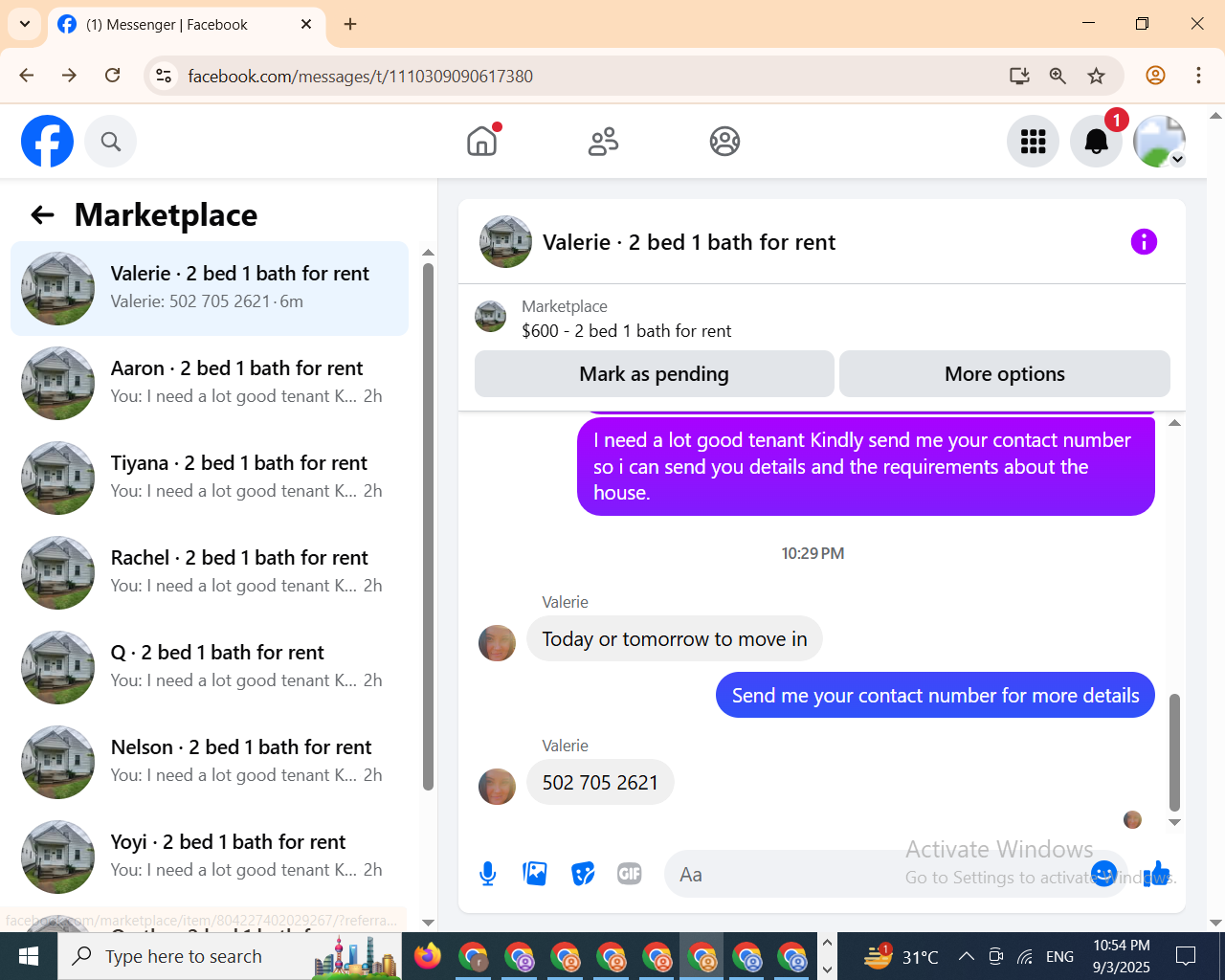The width and height of the screenshot is (1225, 980).
Task: Click 'Today or tomorrow to move in' message
Action: point(675,639)
